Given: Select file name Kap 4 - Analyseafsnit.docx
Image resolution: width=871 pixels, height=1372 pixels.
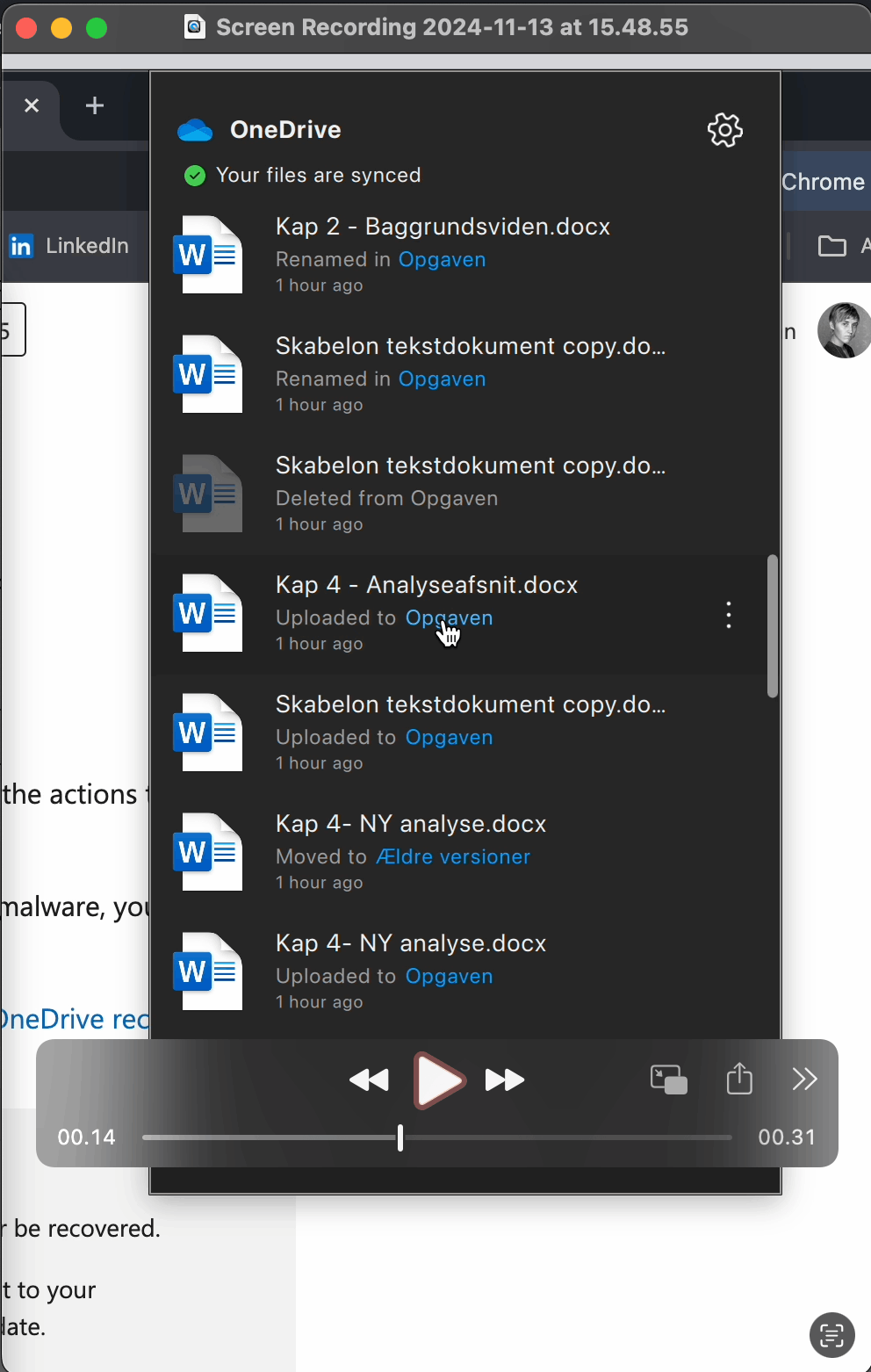Looking at the screenshot, I should [x=427, y=585].
